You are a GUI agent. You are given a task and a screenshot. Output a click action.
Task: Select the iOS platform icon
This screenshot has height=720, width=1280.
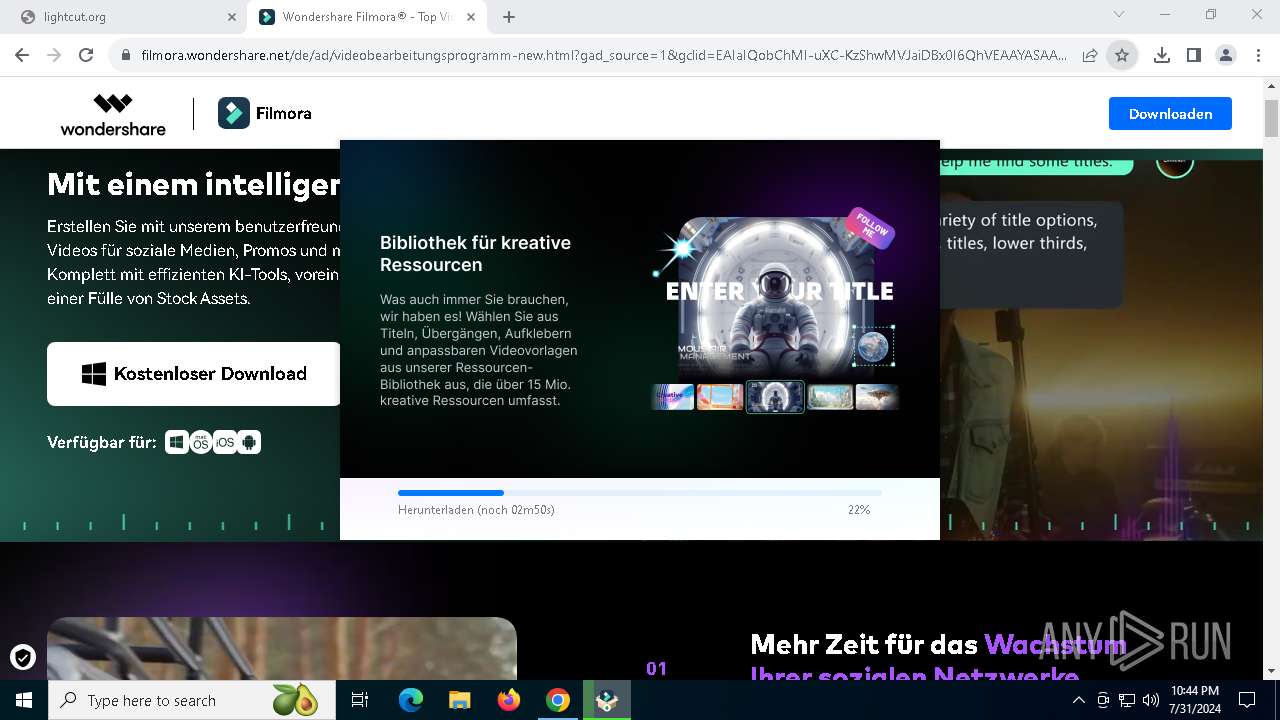[225, 442]
